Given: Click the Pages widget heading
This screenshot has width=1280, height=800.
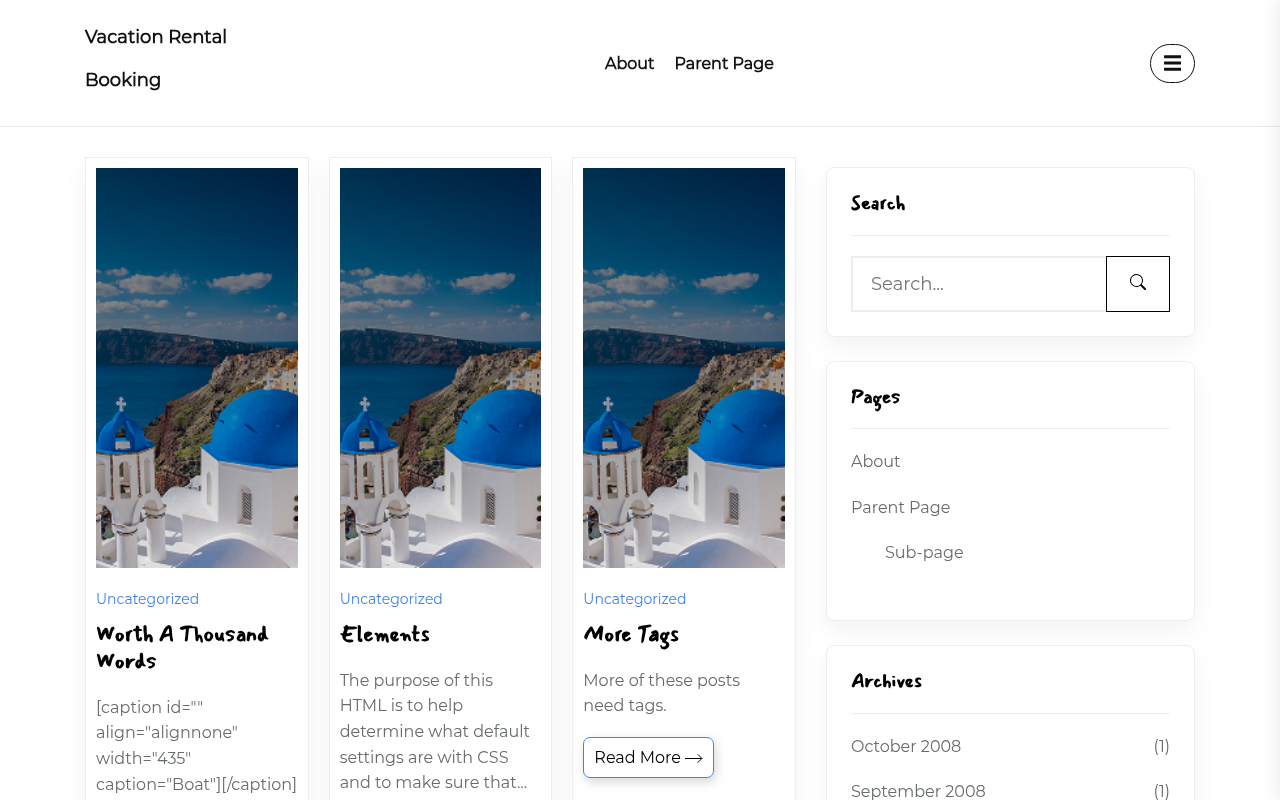Looking at the screenshot, I should (x=875, y=397).
